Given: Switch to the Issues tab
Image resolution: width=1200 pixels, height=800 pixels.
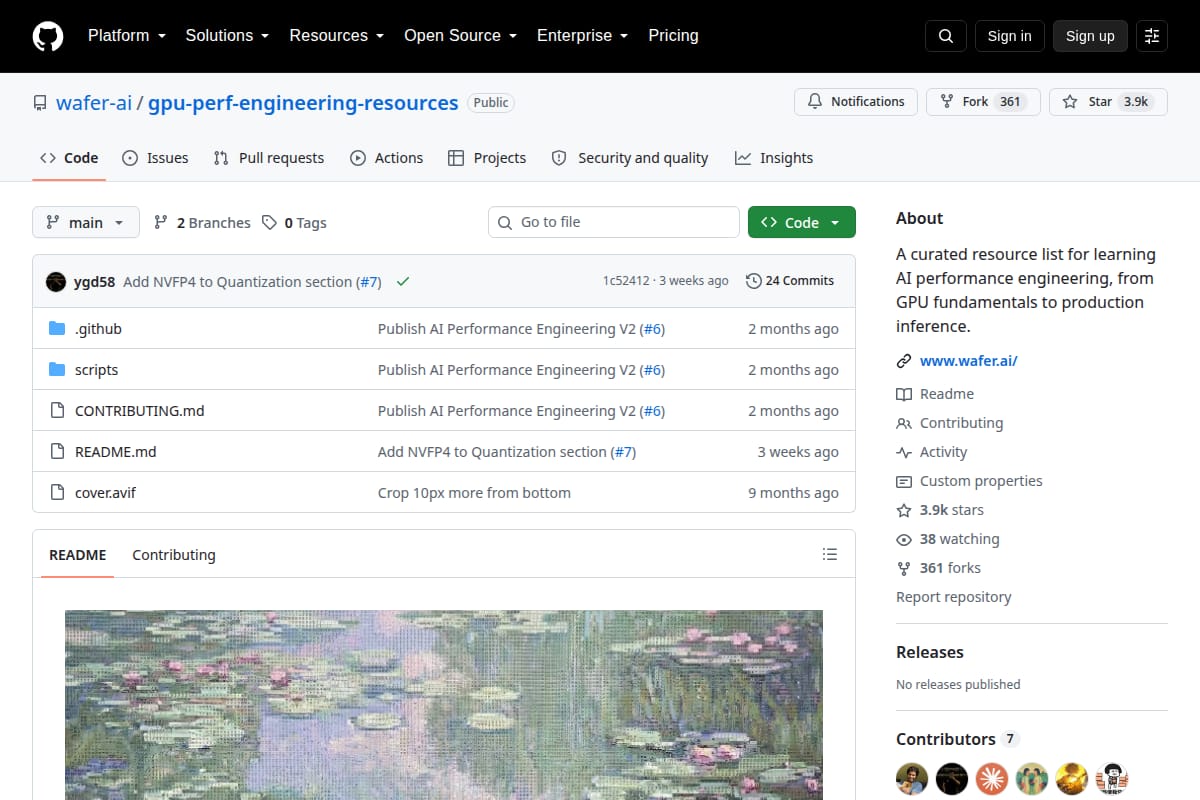Looking at the screenshot, I should click(155, 158).
